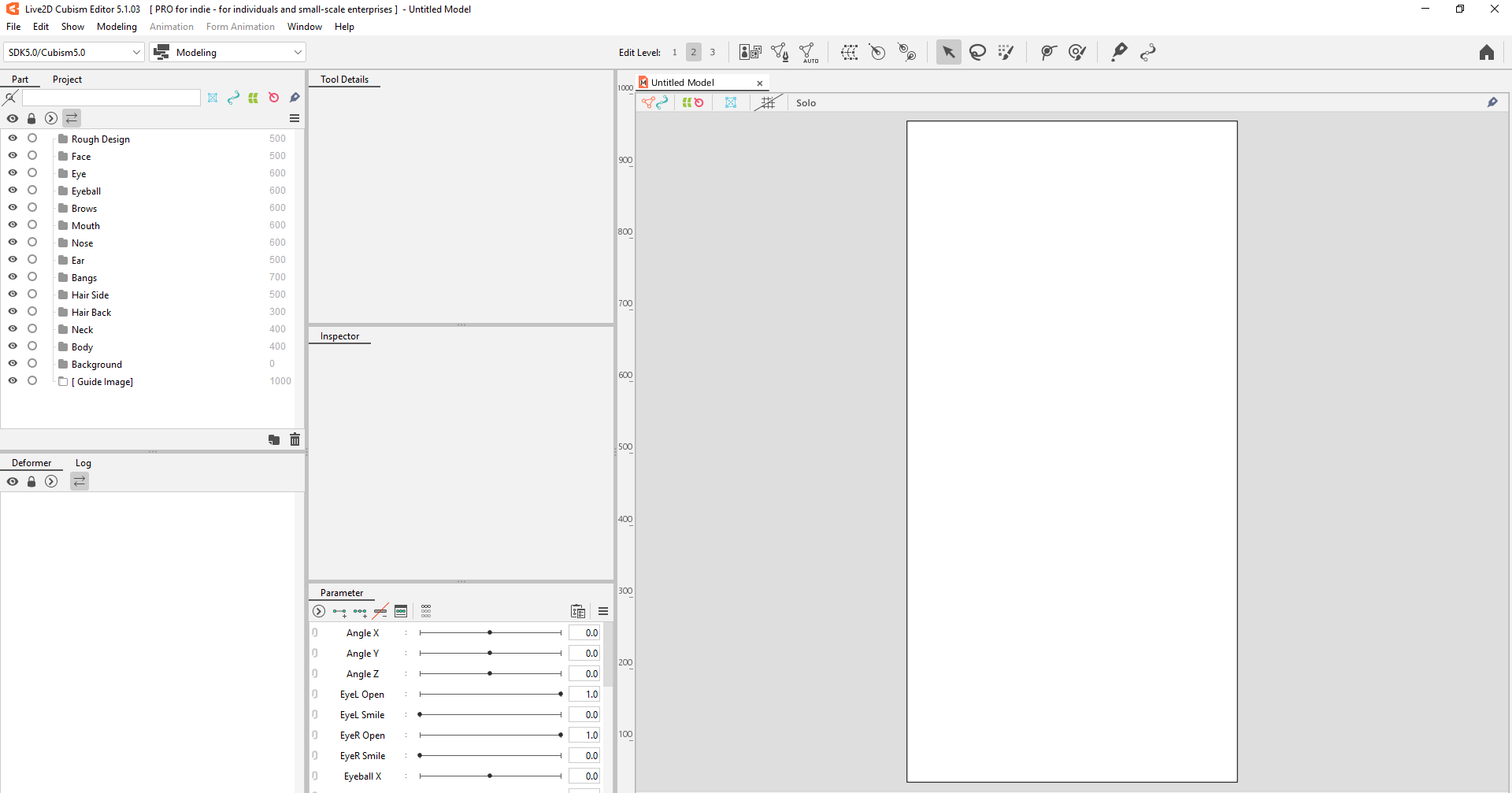
Task: Click the Home icon in toolbar
Action: point(1486,53)
